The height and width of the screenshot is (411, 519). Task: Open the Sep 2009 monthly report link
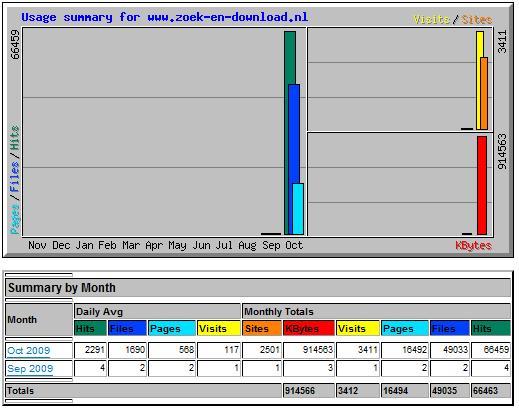click(30, 369)
